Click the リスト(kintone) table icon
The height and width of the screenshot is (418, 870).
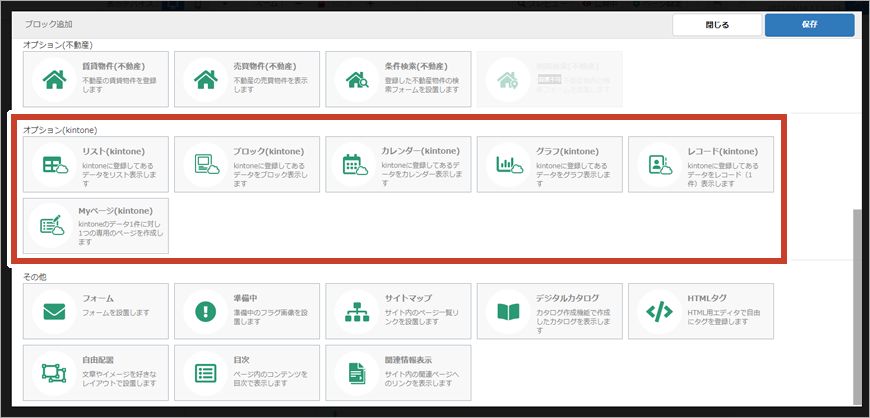(x=52, y=165)
